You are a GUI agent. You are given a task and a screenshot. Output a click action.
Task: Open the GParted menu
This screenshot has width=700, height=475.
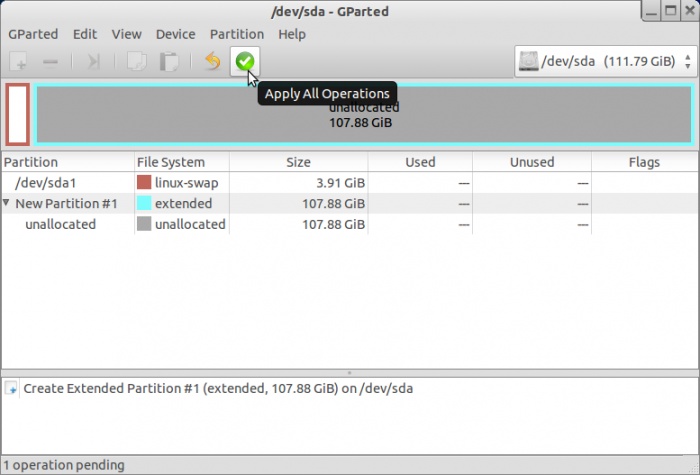point(33,34)
